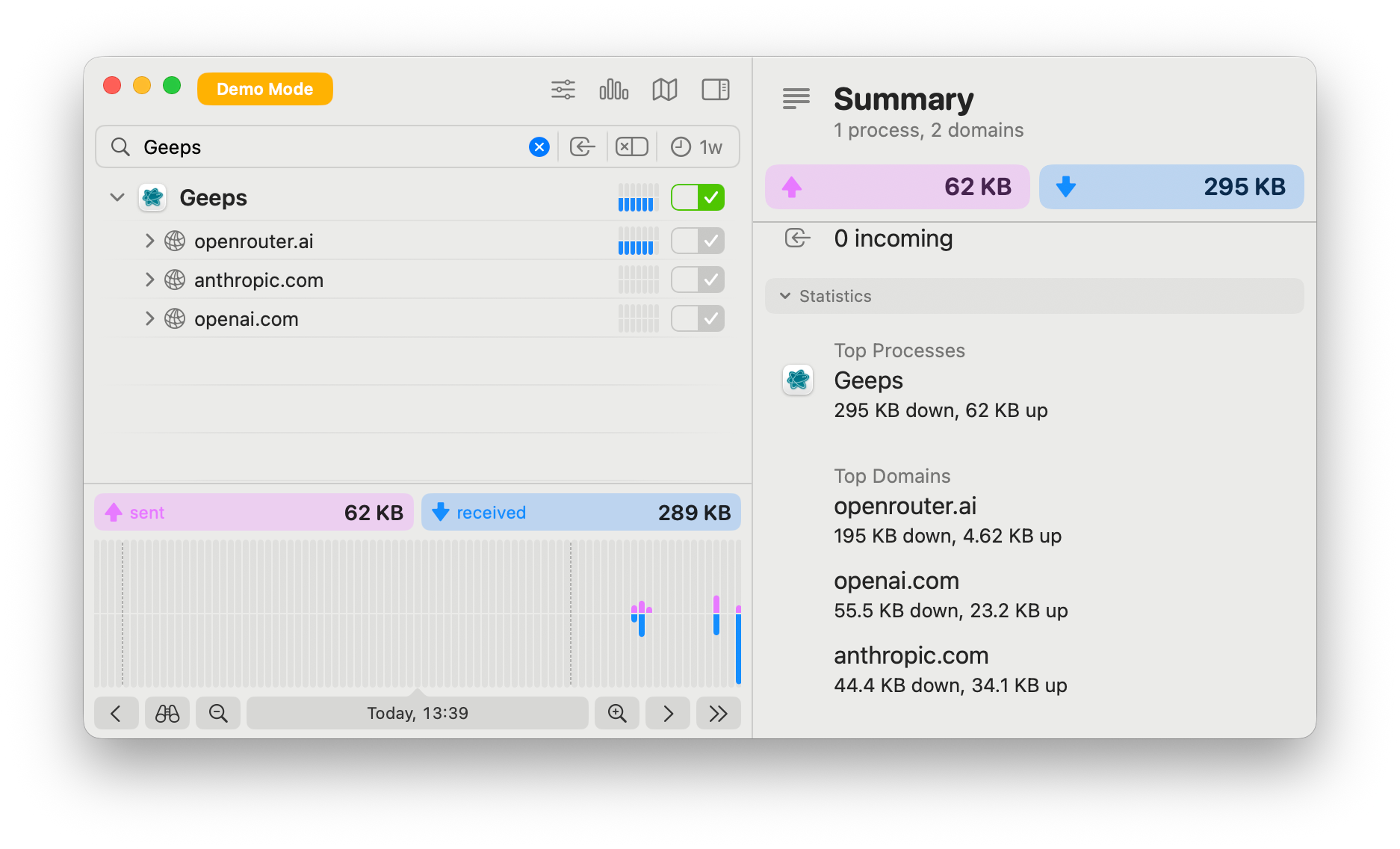Clear the Geeps search text
This screenshot has height=849, width=1400.
(539, 147)
